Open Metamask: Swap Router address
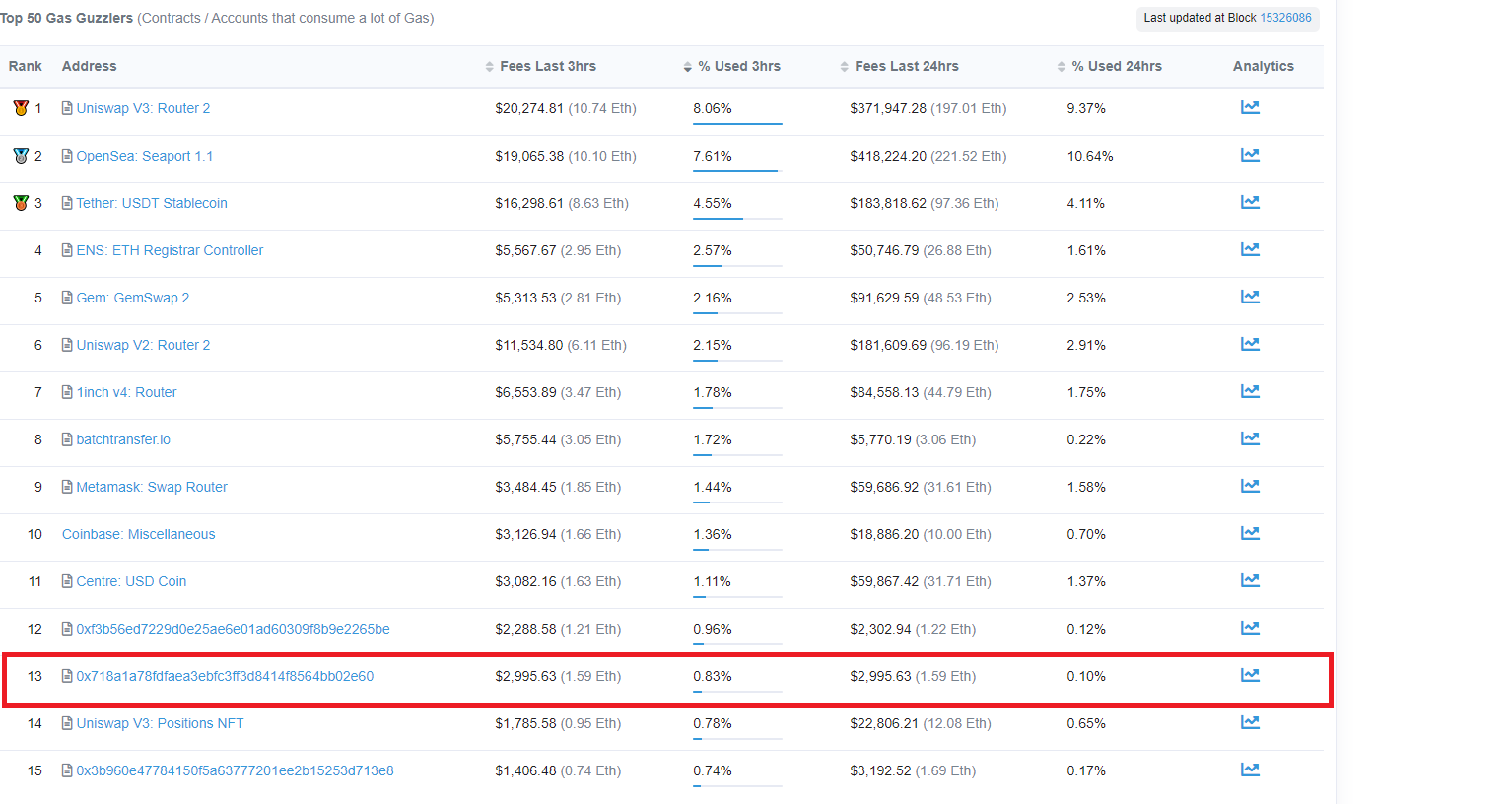This screenshot has width=1512, height=804. (152, 487)
